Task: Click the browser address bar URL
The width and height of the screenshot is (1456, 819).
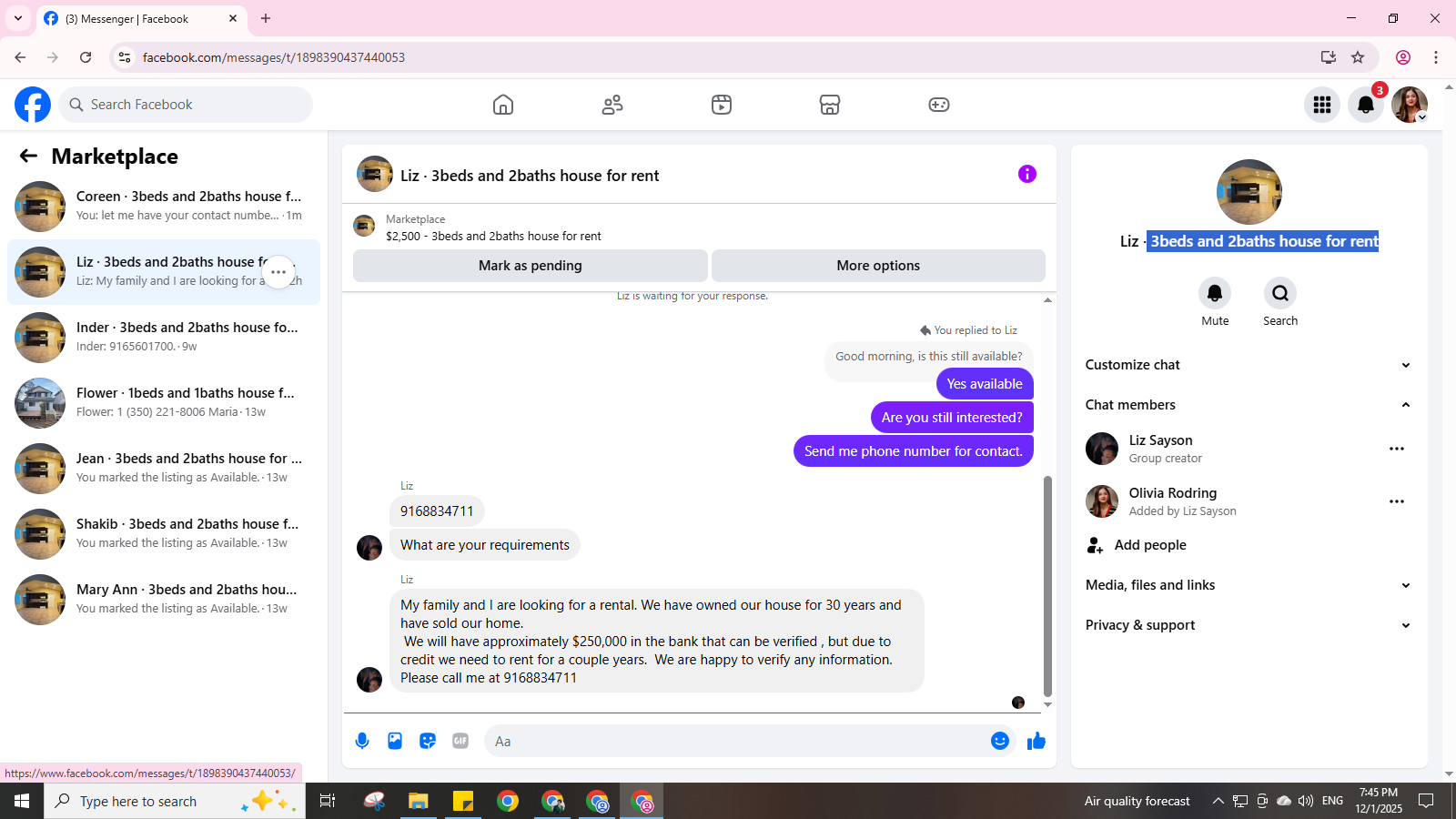Action: point(273,57)
